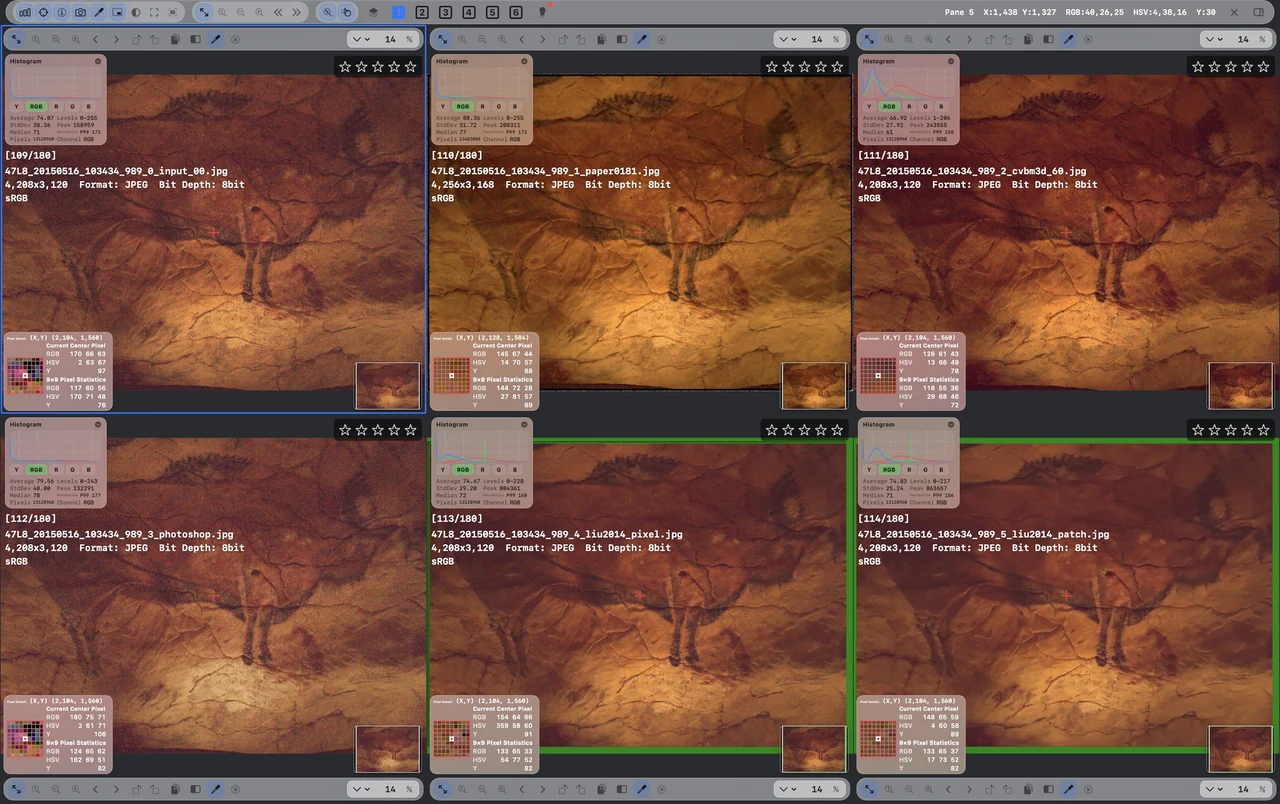The width and height of the screenshot is (1280, 804).
Task: Switch to the 2-pane layout
Action: pyautogui.click(x=422, y=12)
